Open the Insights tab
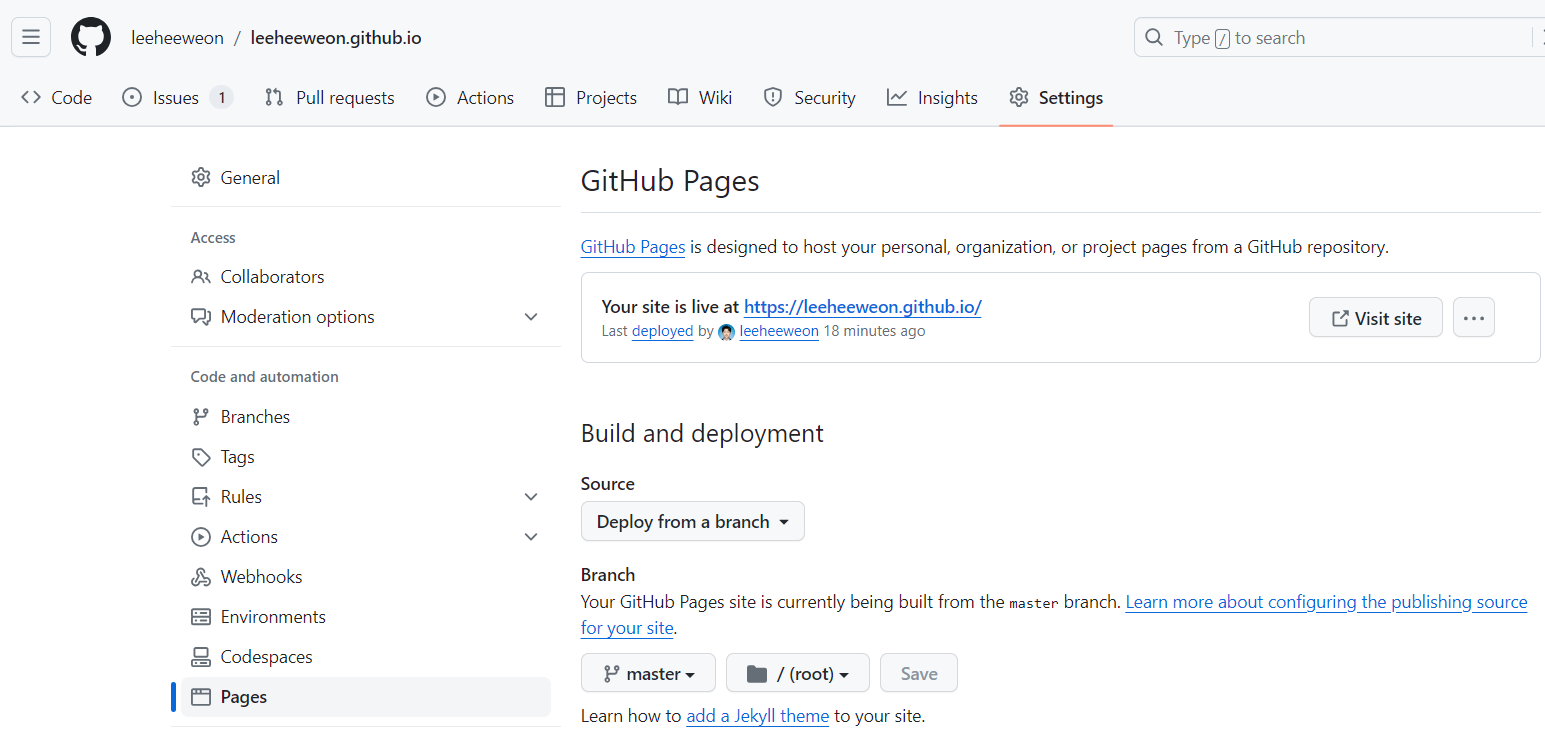The width and height of the screenshot is (1545, 733). click(x=932, y=98)
